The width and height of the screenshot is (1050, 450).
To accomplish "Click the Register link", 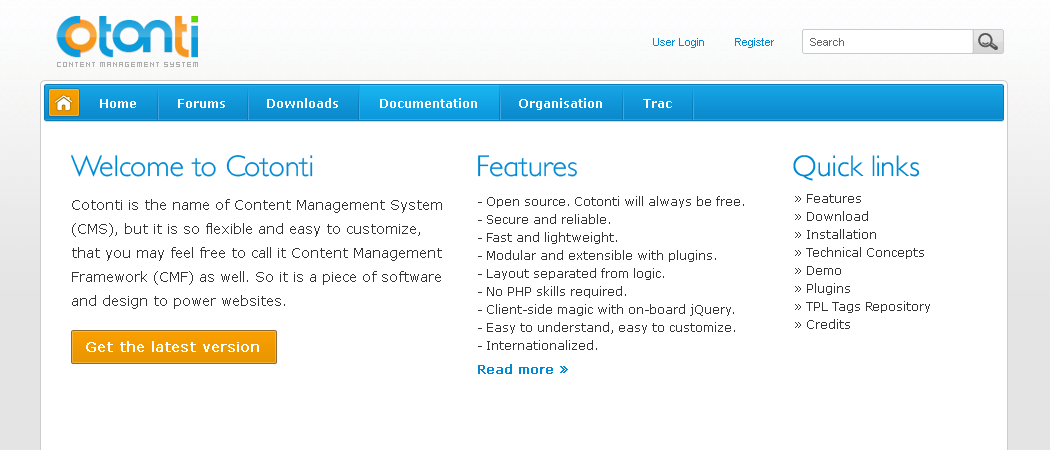I will [754, 42].
